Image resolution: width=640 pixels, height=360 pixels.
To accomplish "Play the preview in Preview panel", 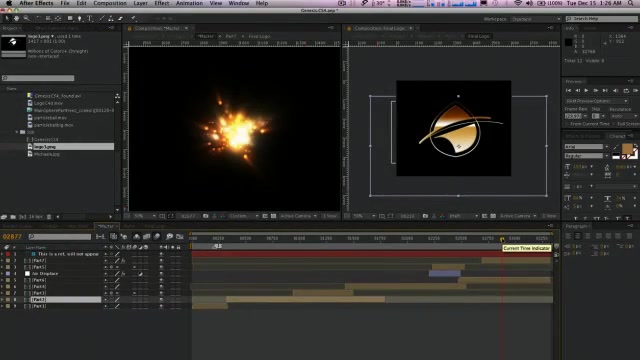I will pos(587,90).
